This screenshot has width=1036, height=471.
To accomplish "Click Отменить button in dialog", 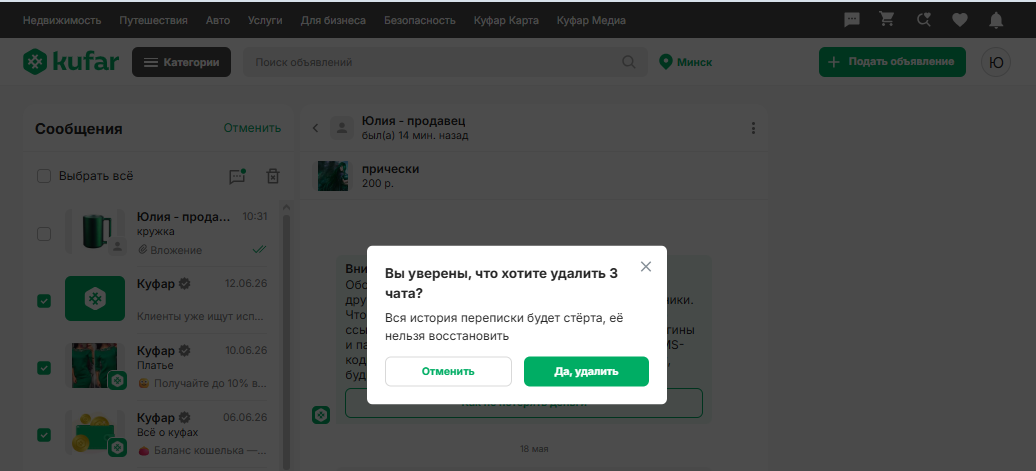I will coord(448,371).
